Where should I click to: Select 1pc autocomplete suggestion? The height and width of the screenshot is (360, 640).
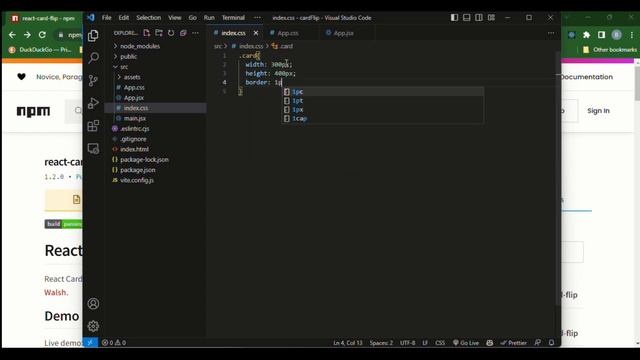(x=382, y=92)
